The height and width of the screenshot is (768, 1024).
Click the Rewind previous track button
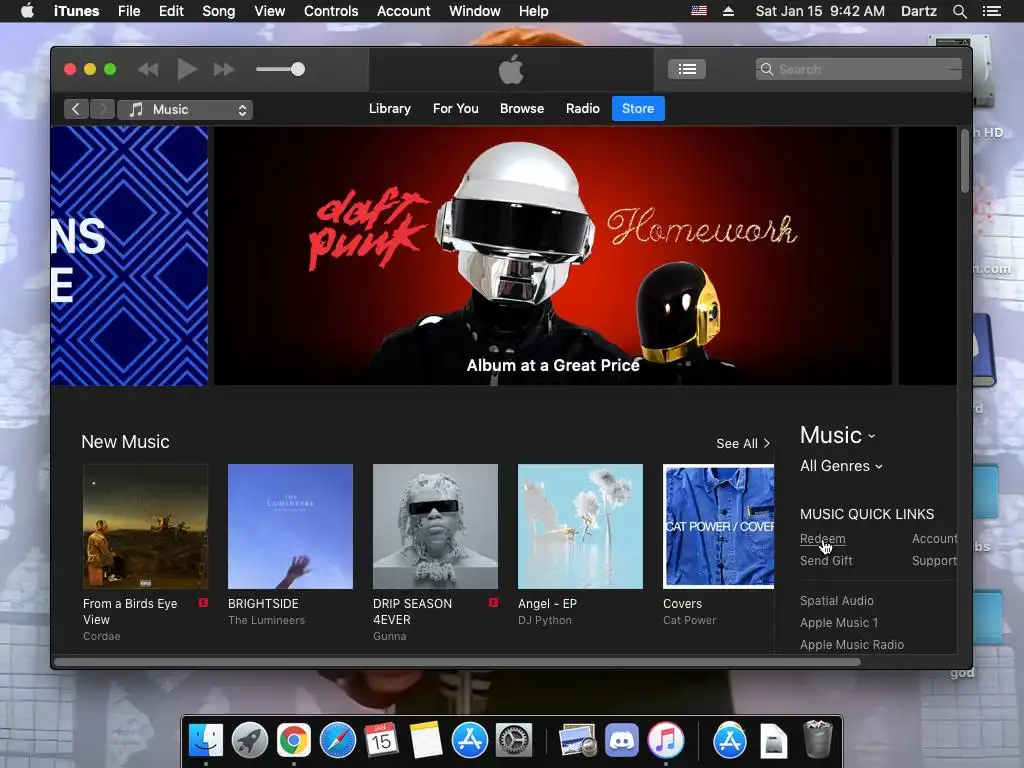(x=148, y=69)
